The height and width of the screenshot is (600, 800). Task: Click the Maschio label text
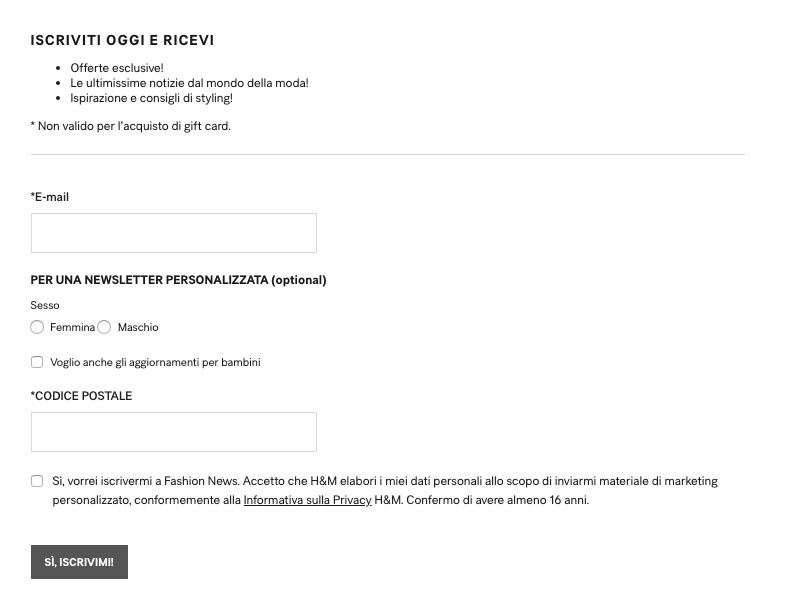138,327
